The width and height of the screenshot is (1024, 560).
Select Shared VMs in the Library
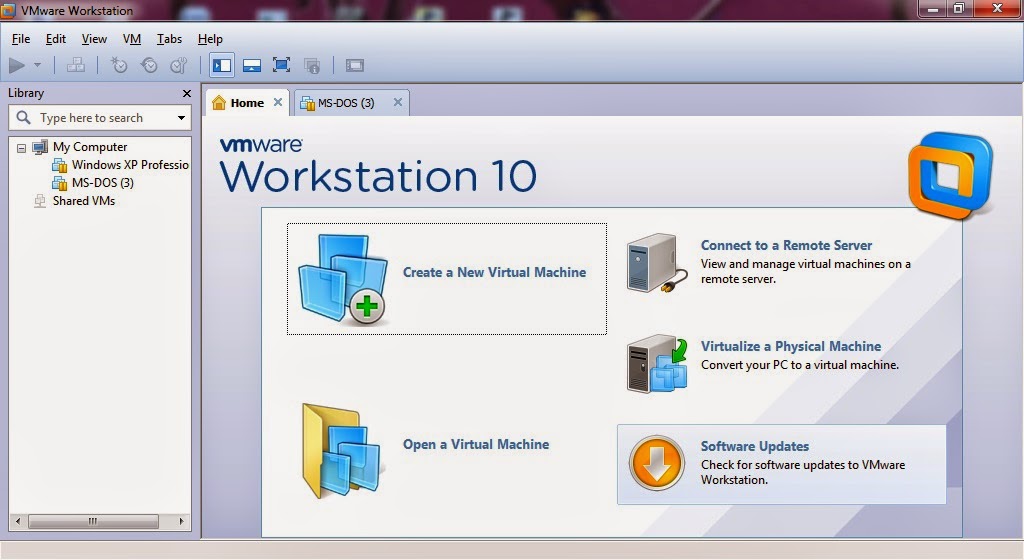coord(84,200)
